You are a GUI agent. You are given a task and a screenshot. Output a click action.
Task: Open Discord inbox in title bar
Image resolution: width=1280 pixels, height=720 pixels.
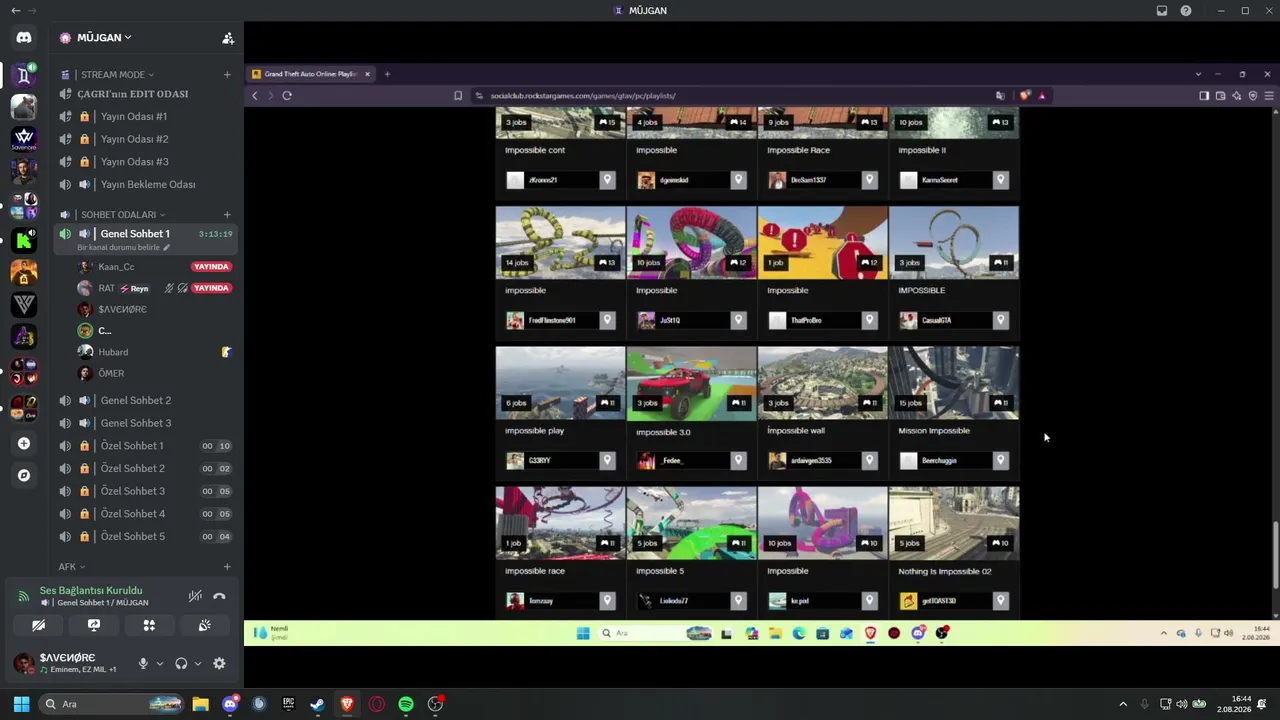click(x=1162, y=11)
